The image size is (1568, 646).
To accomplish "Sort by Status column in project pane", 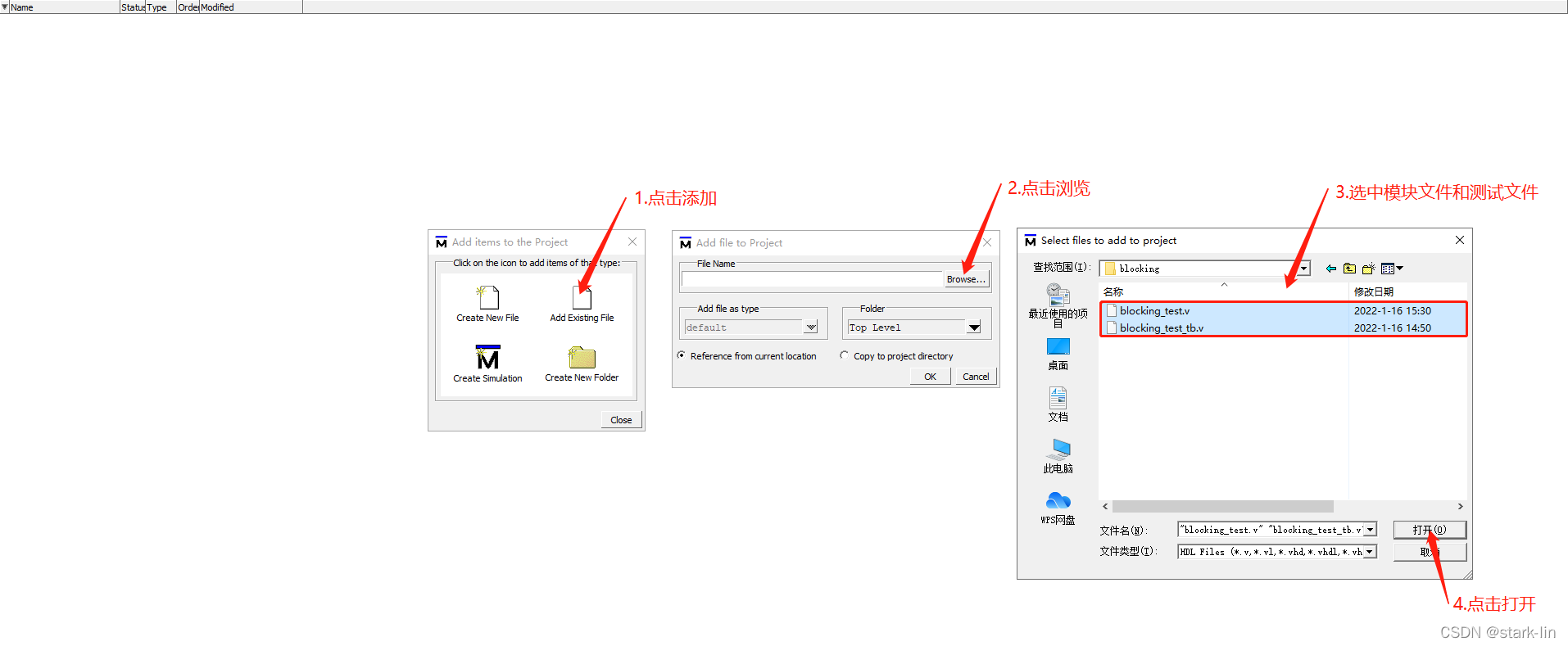I will (x=133, y=7).
